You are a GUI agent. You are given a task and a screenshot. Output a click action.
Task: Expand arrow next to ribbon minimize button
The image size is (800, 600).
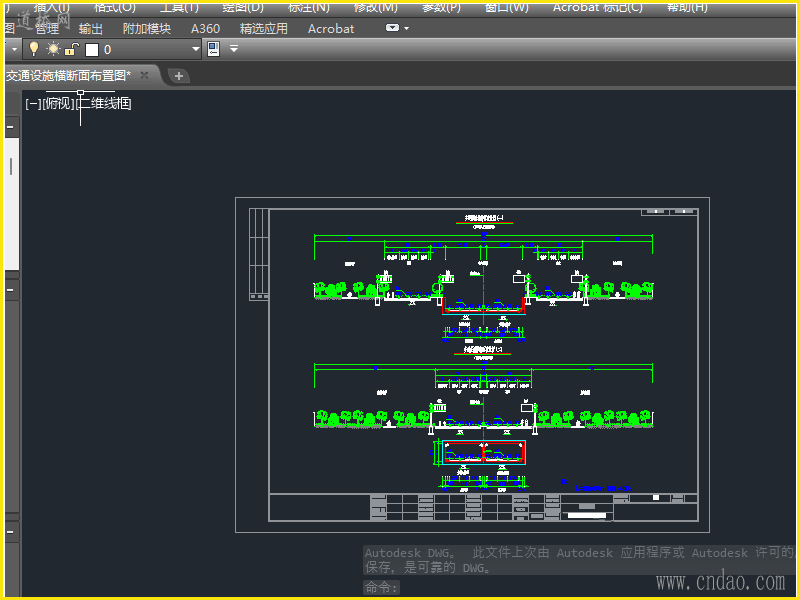407,29
